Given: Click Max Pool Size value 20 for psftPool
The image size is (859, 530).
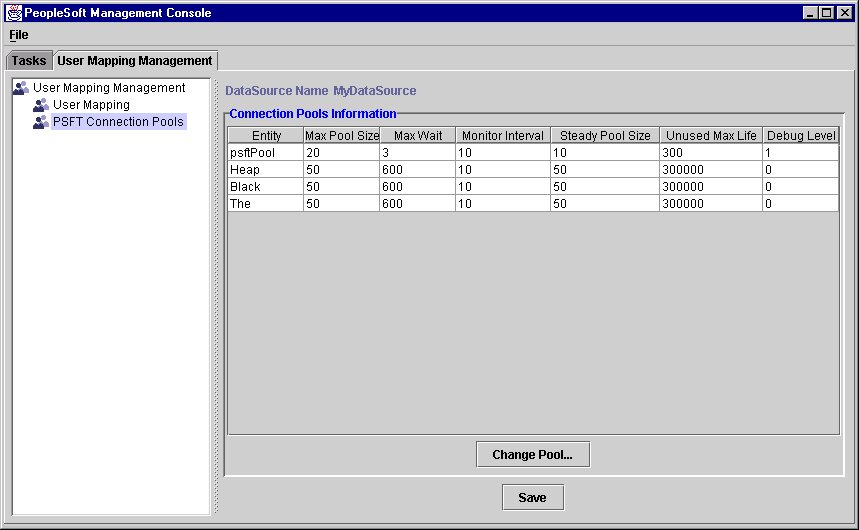Looking at the screenshot, I should pyautogui.click(x=341, y=152).
